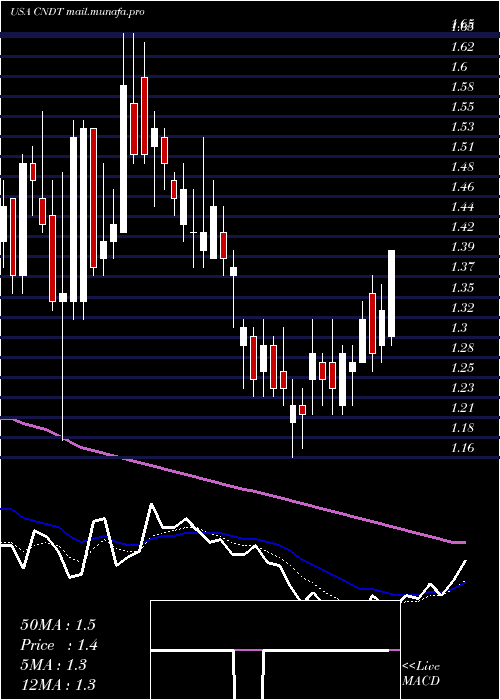Screen dimensions: 500x700
Task: Select the 1.18 price axis label
Action: [462, 428]
